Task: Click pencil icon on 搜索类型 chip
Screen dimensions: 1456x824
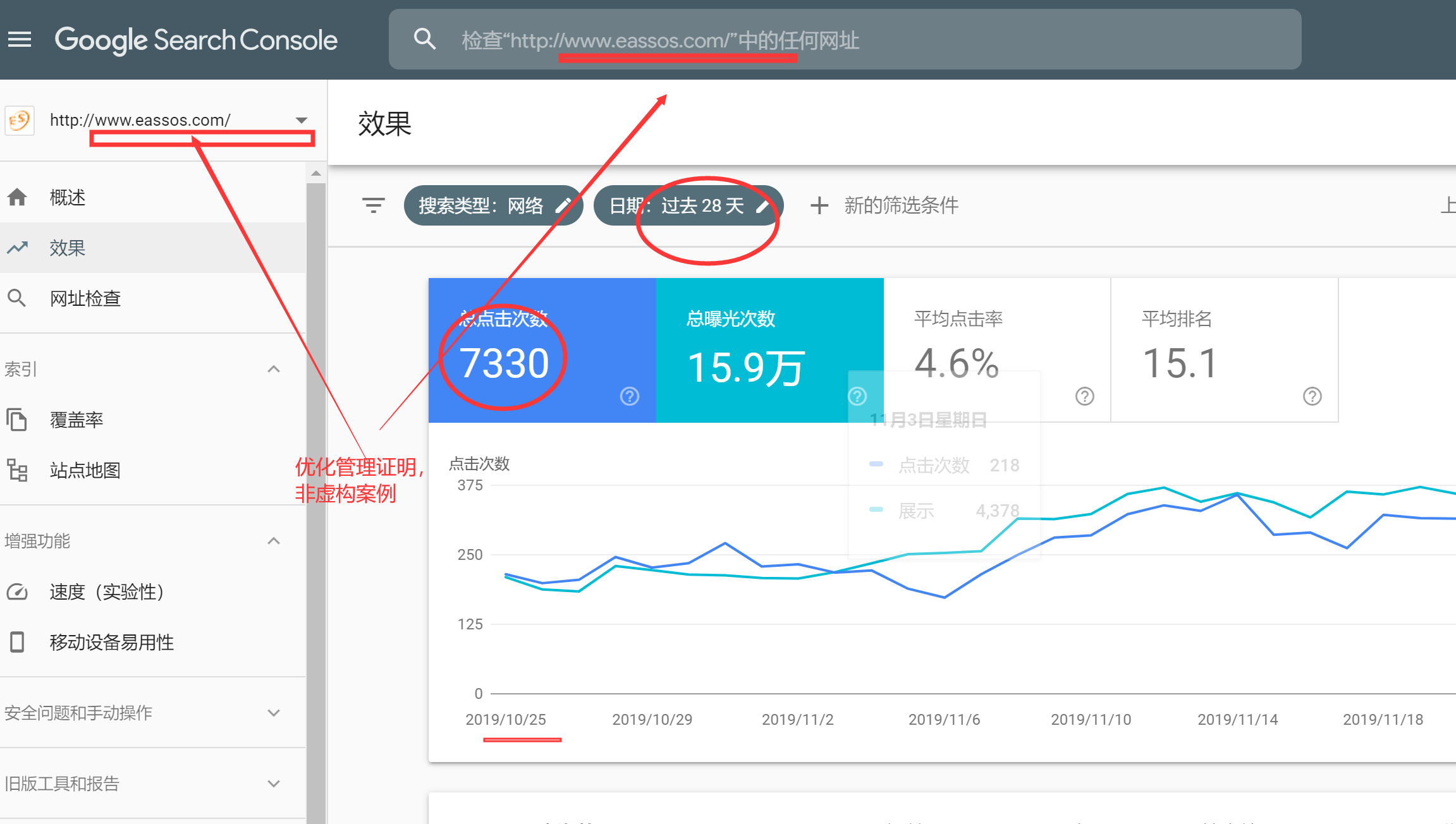Action: (x=563, y=205)
